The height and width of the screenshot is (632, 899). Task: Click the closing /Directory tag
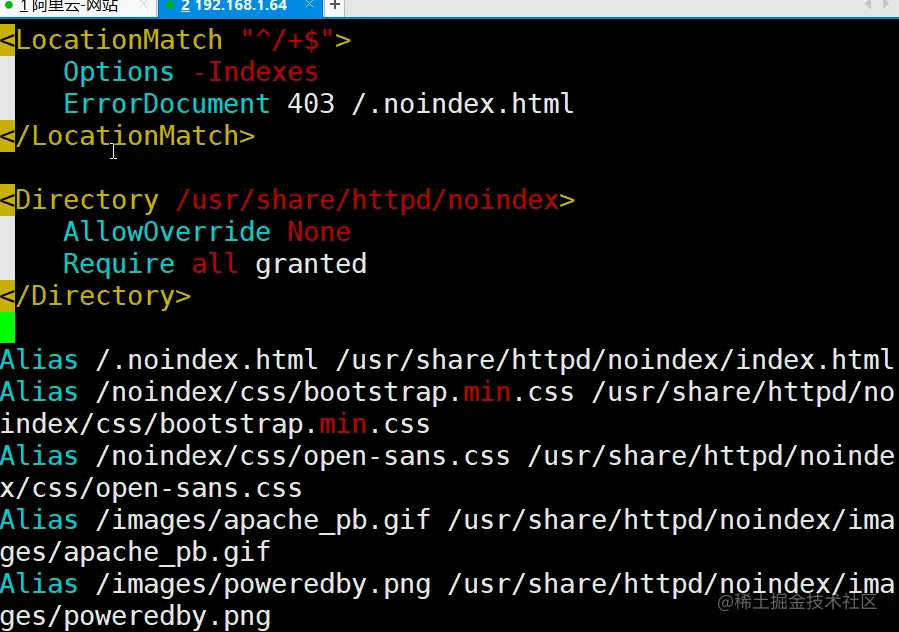(96, 297)
